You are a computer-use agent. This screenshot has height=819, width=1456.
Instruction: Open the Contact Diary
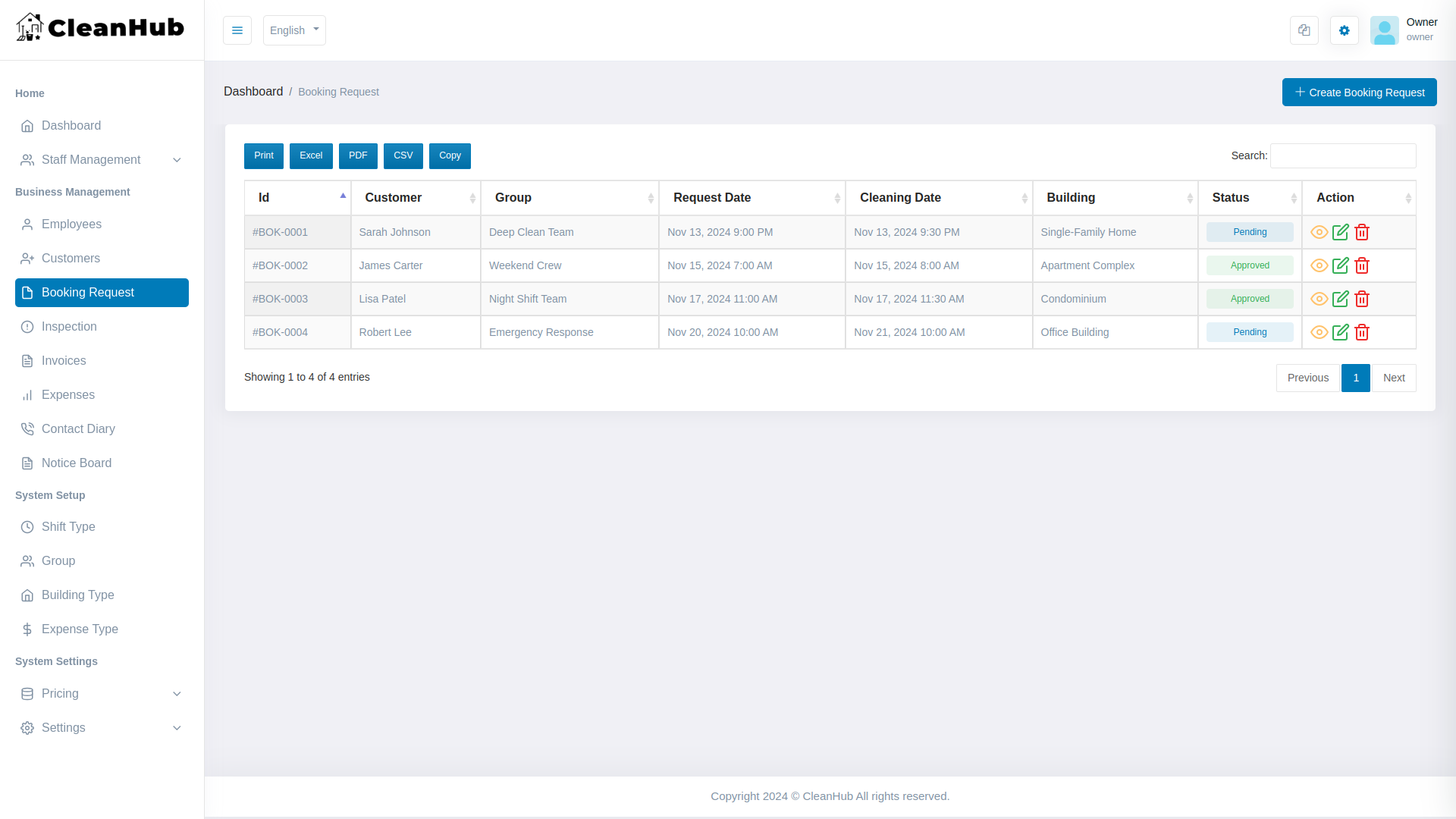[x=78, y=428]
